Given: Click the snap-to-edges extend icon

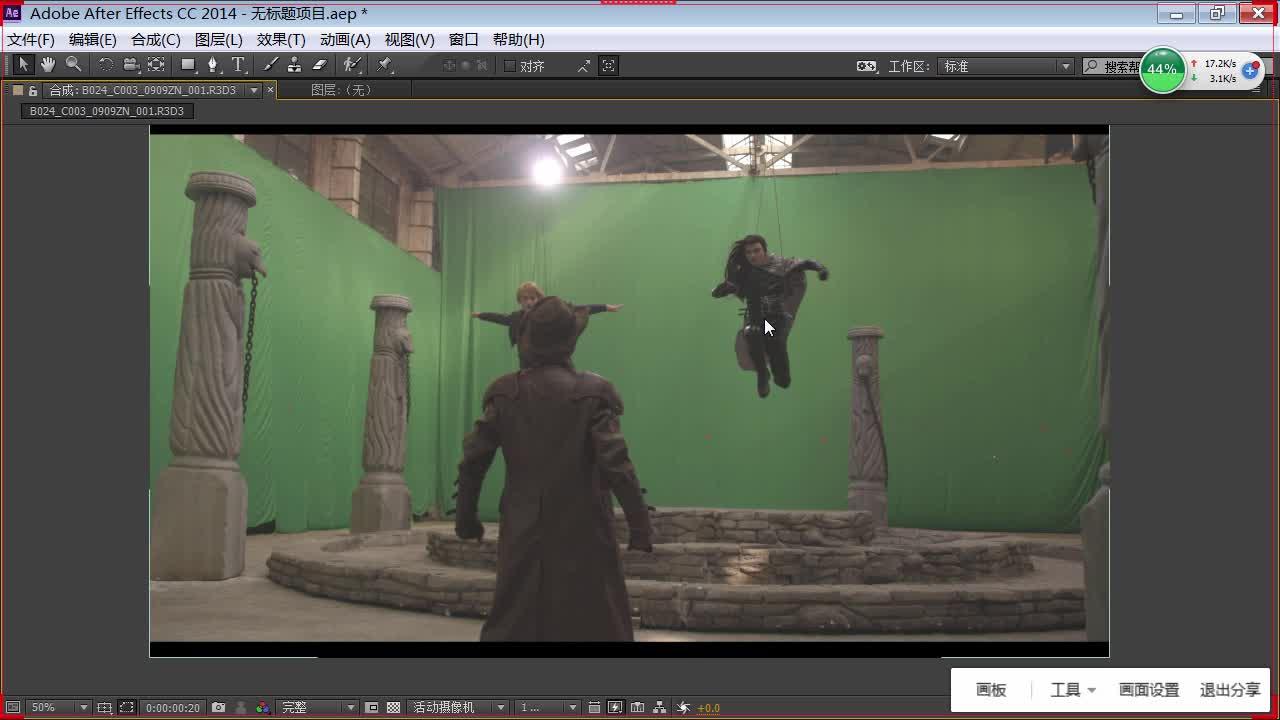Looking at the screenshot, I should point(584,66).
